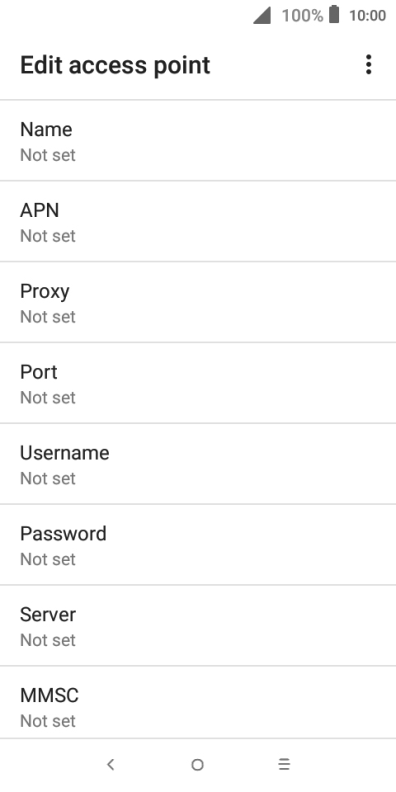
Task: Open the APN setting entry
Action: tap(198, 221)
